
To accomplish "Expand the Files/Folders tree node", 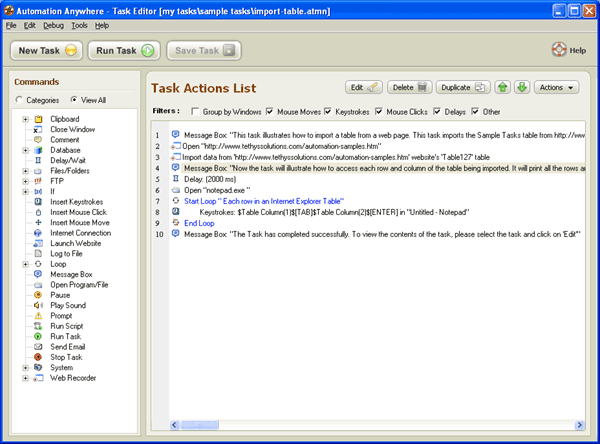I will pos(25,171).
